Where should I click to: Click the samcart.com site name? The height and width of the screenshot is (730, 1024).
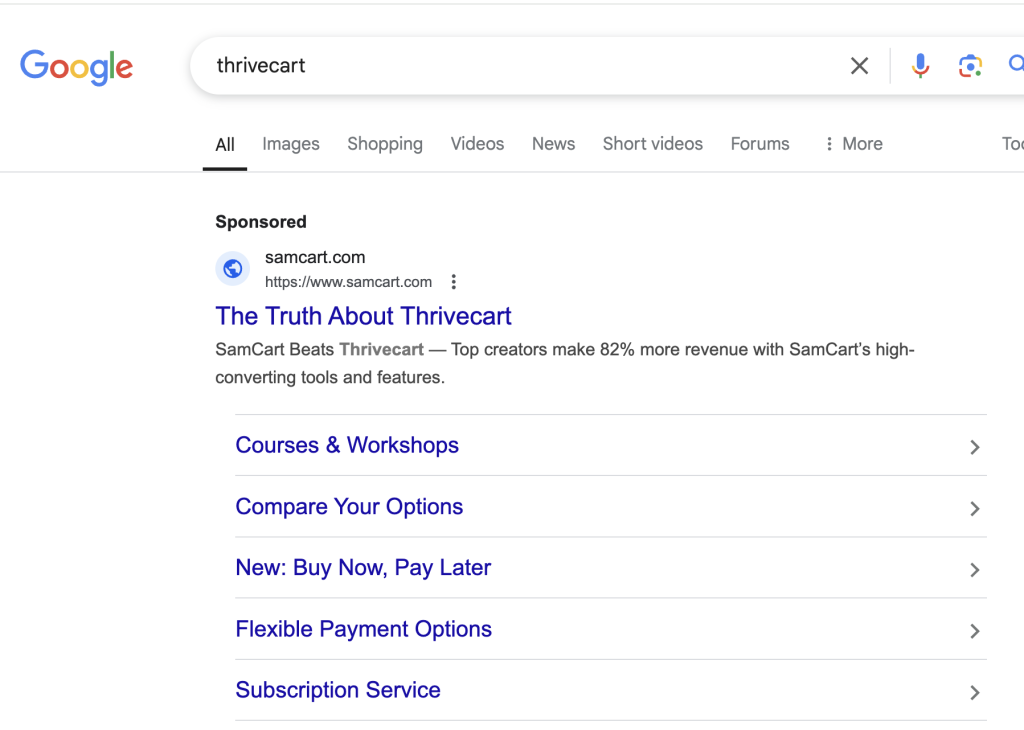[315, 257]
